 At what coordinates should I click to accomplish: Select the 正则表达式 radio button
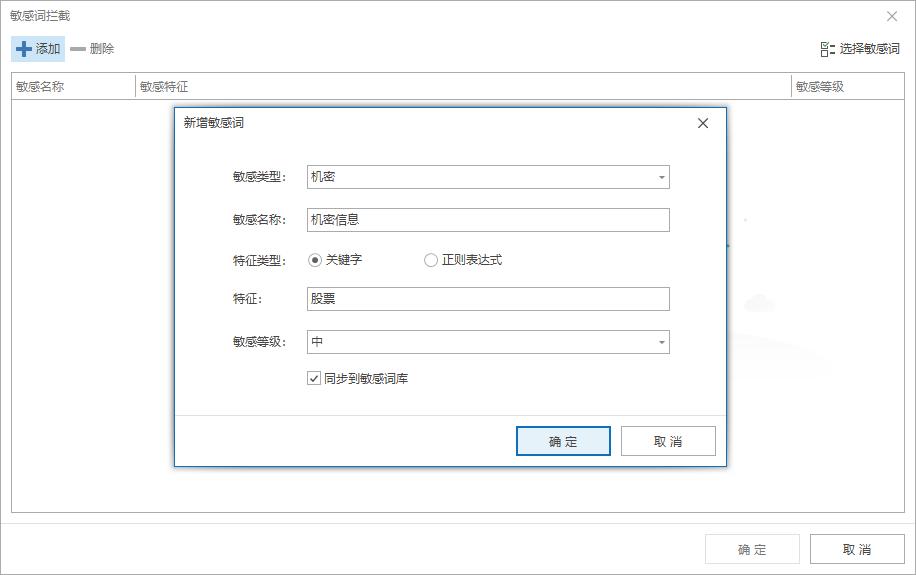tap(431, 260)
